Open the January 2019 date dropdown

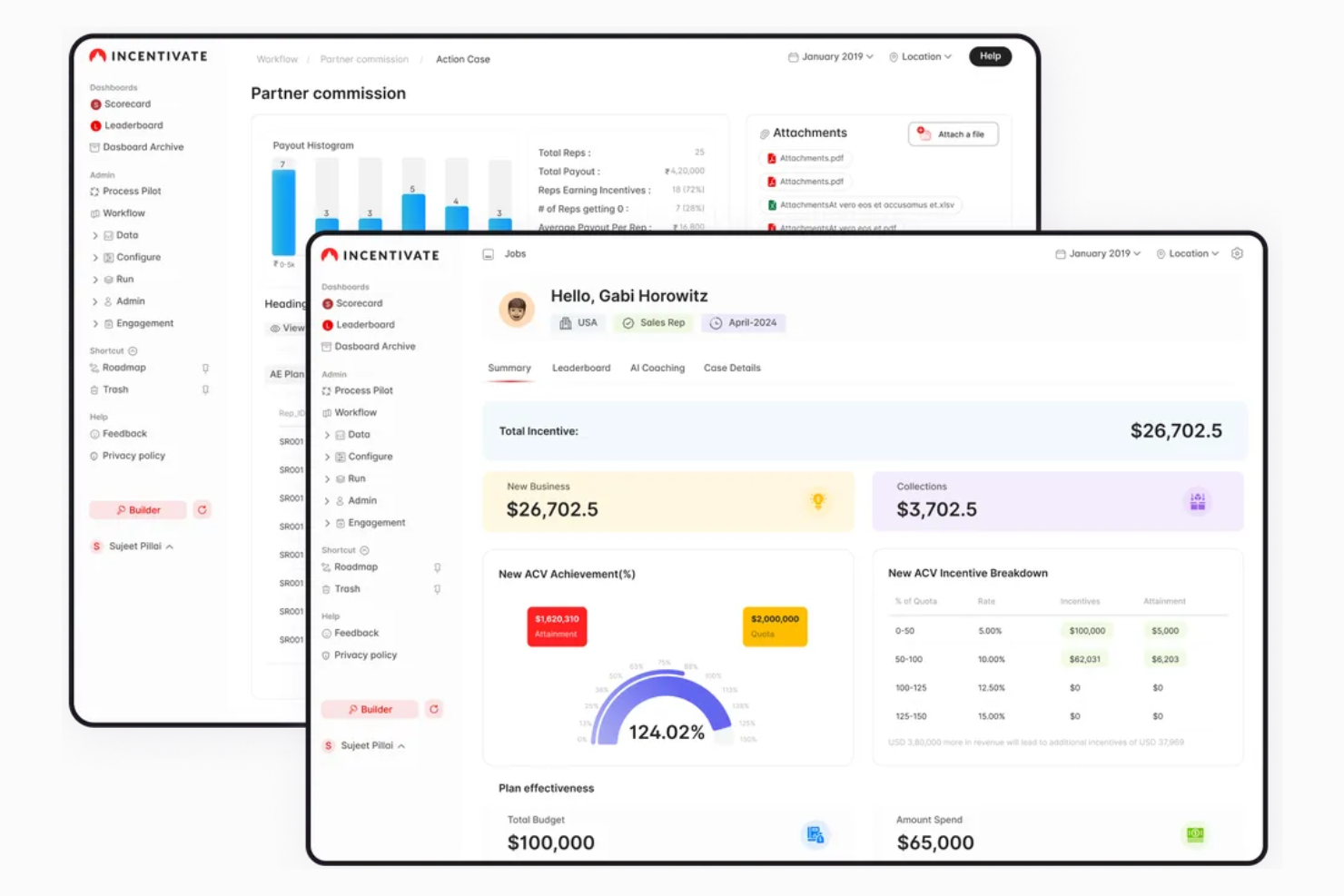(x=1097, y=253)
